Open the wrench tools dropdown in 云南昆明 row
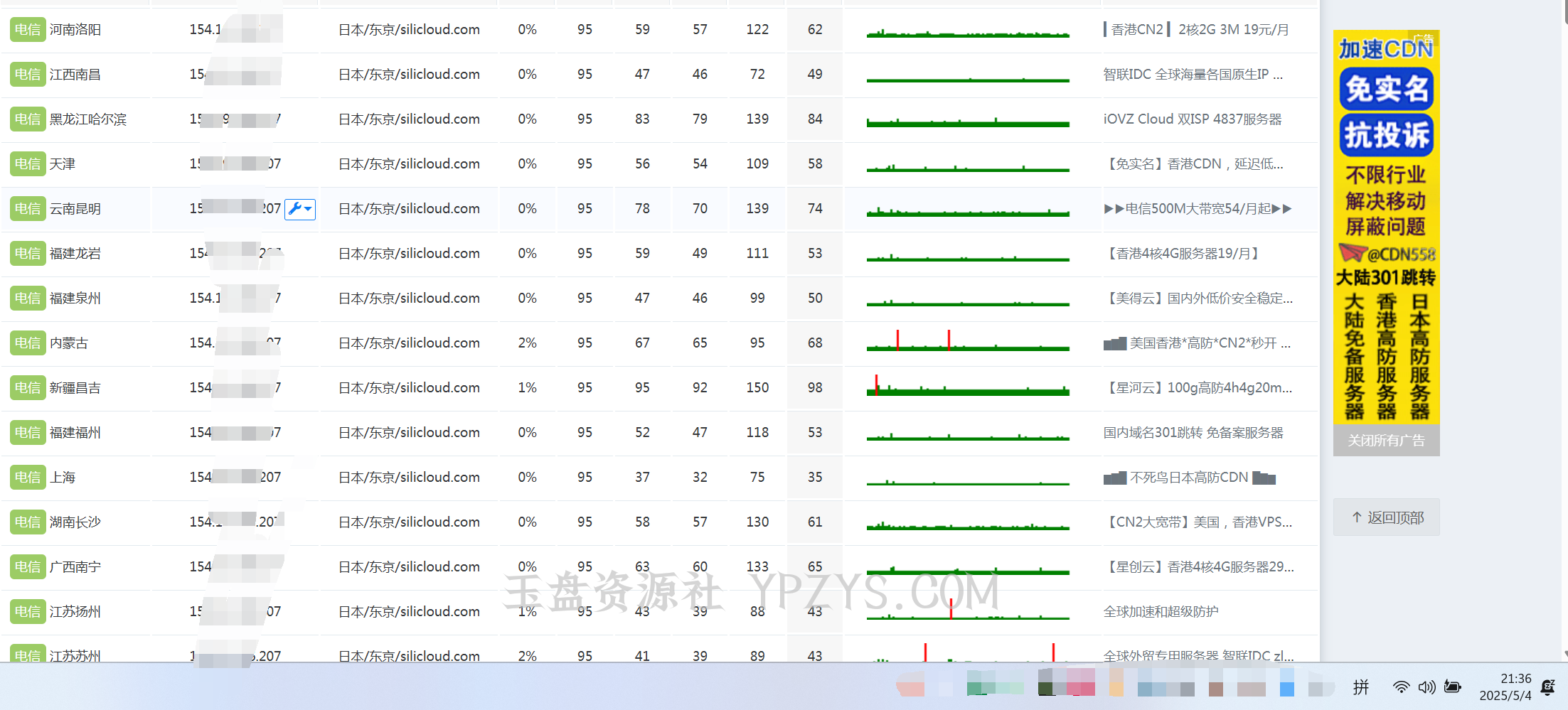Viewport: 1568px width, 710px height. click(300, 209)
